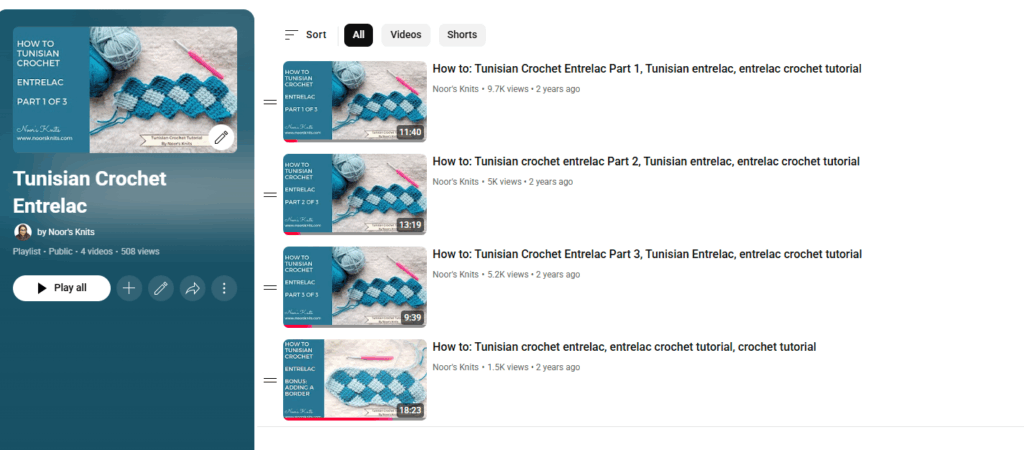
Task: Open the Entrelac Part 2 video title
Action: pyautogui.click(x=645, y=162)
